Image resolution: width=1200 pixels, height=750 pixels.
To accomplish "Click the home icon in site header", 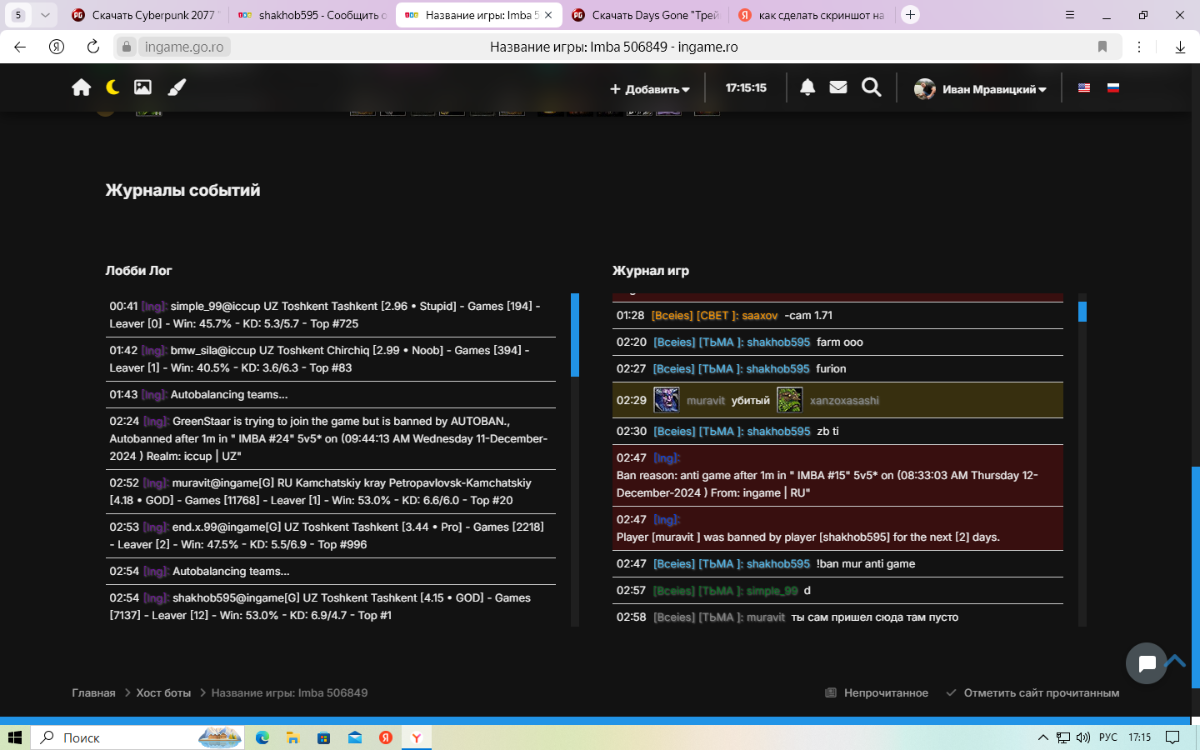I will coord(81,88).
